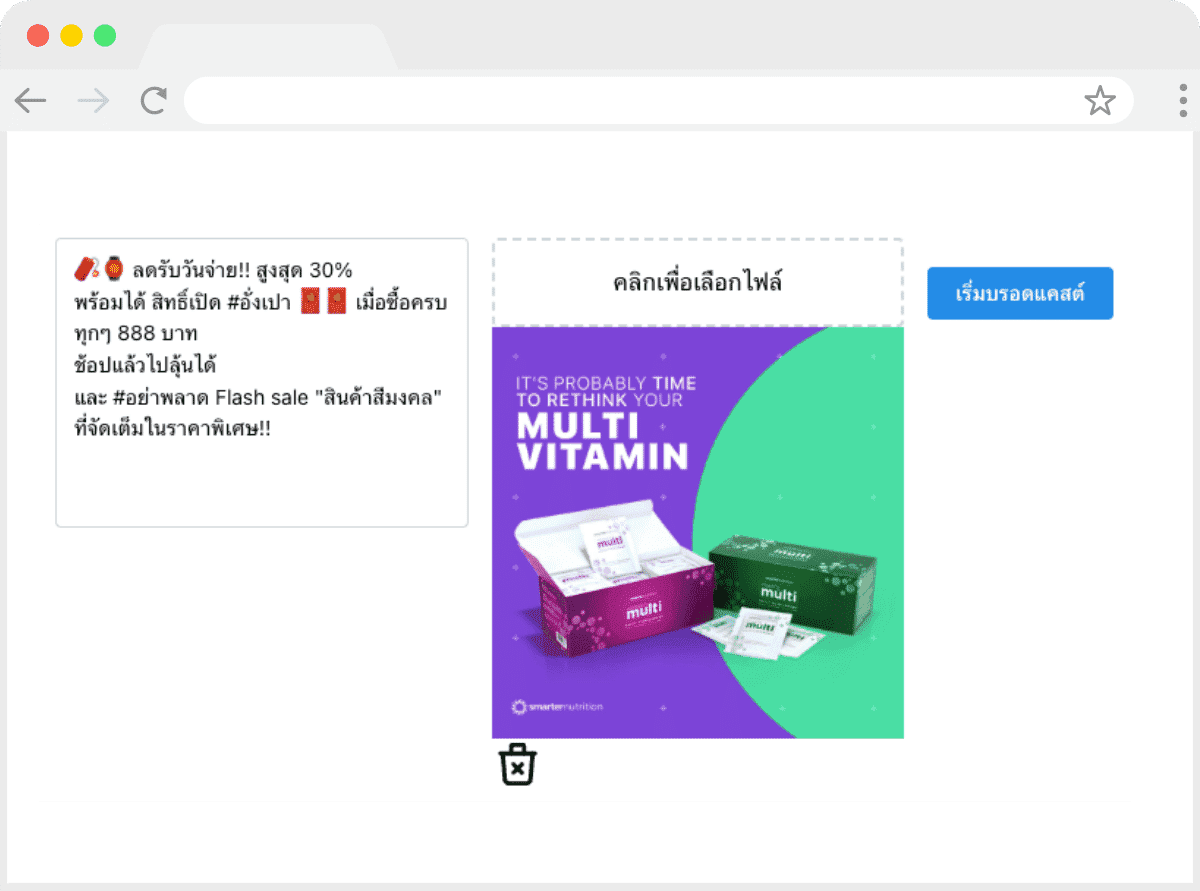Click inside the broadcast message text box
The width and height of the screenshot is (1200, 891).
point(262,383)
